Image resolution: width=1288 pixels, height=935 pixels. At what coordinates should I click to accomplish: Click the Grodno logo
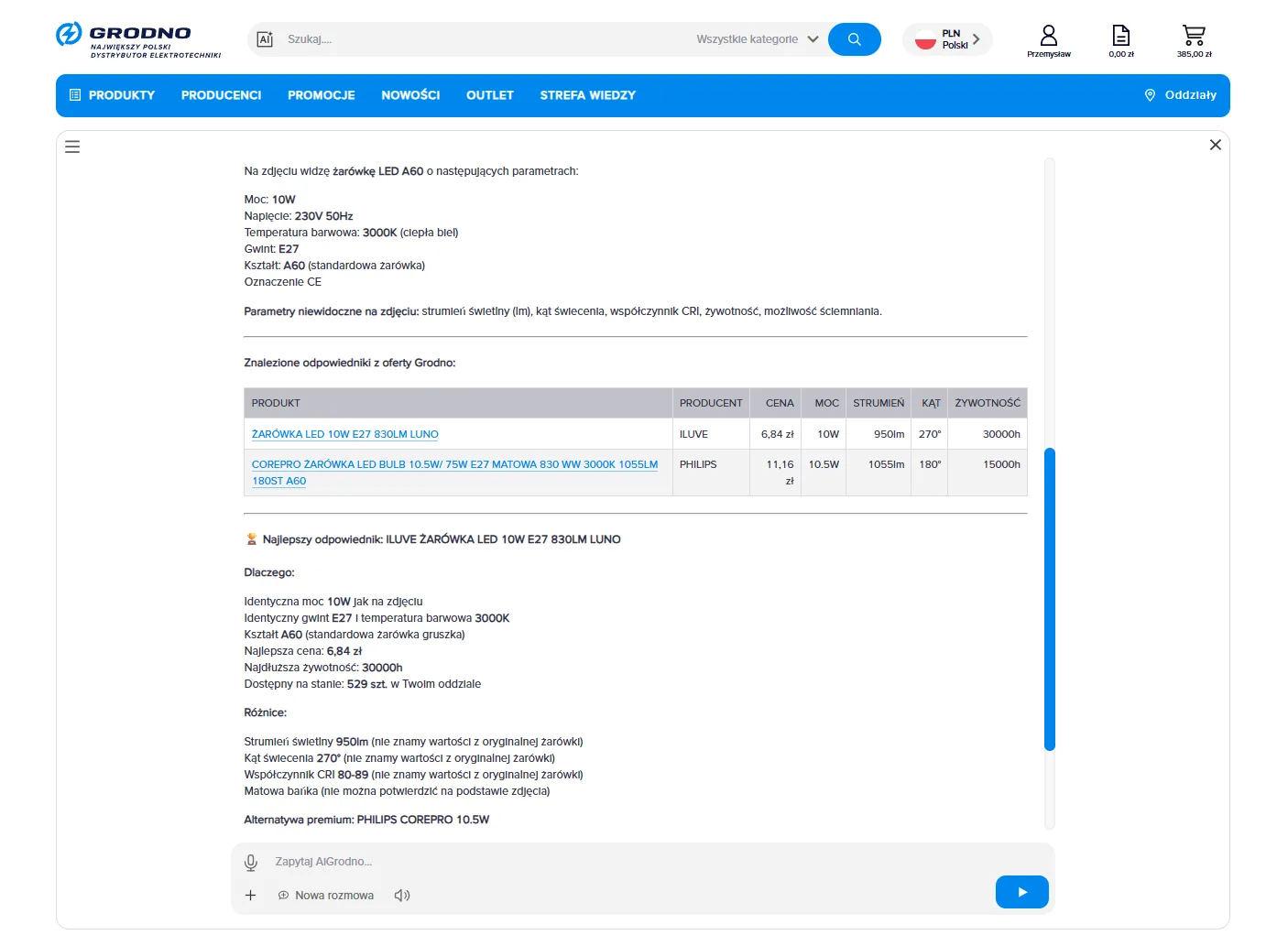[x=138, y=40]
